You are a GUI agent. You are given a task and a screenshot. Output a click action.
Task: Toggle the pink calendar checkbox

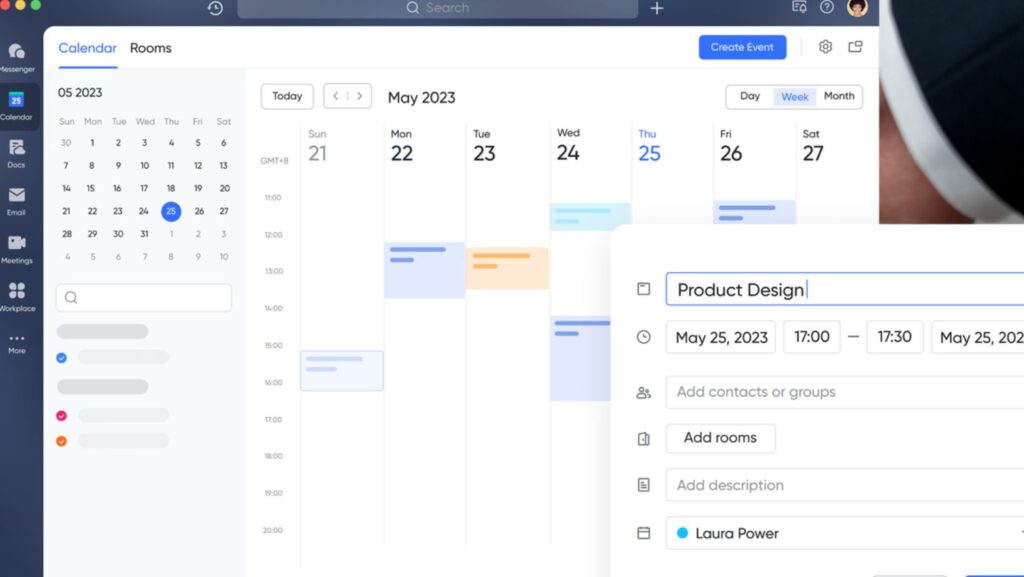pos(62,416)
